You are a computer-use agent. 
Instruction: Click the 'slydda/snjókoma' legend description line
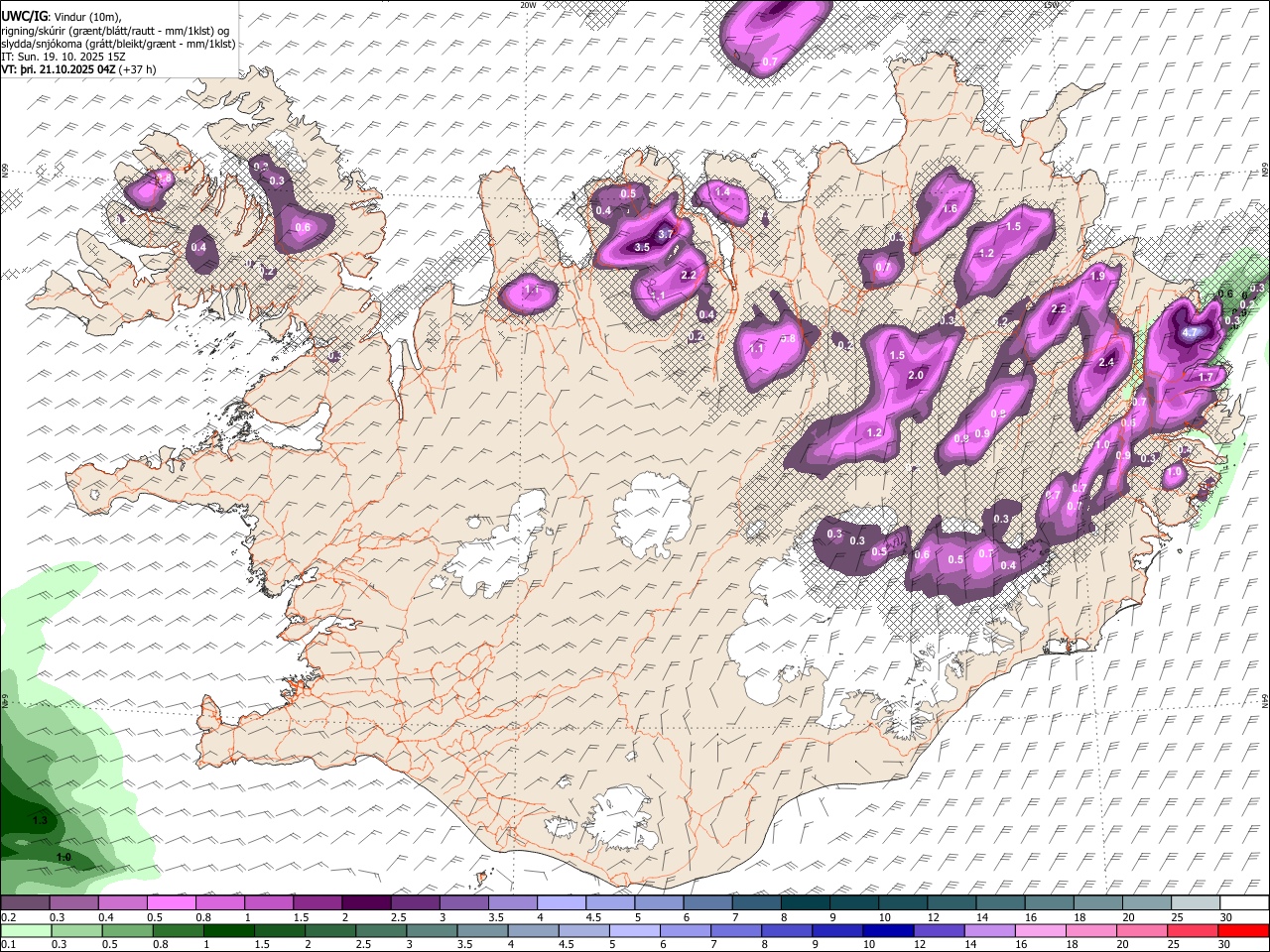point(118,44)
